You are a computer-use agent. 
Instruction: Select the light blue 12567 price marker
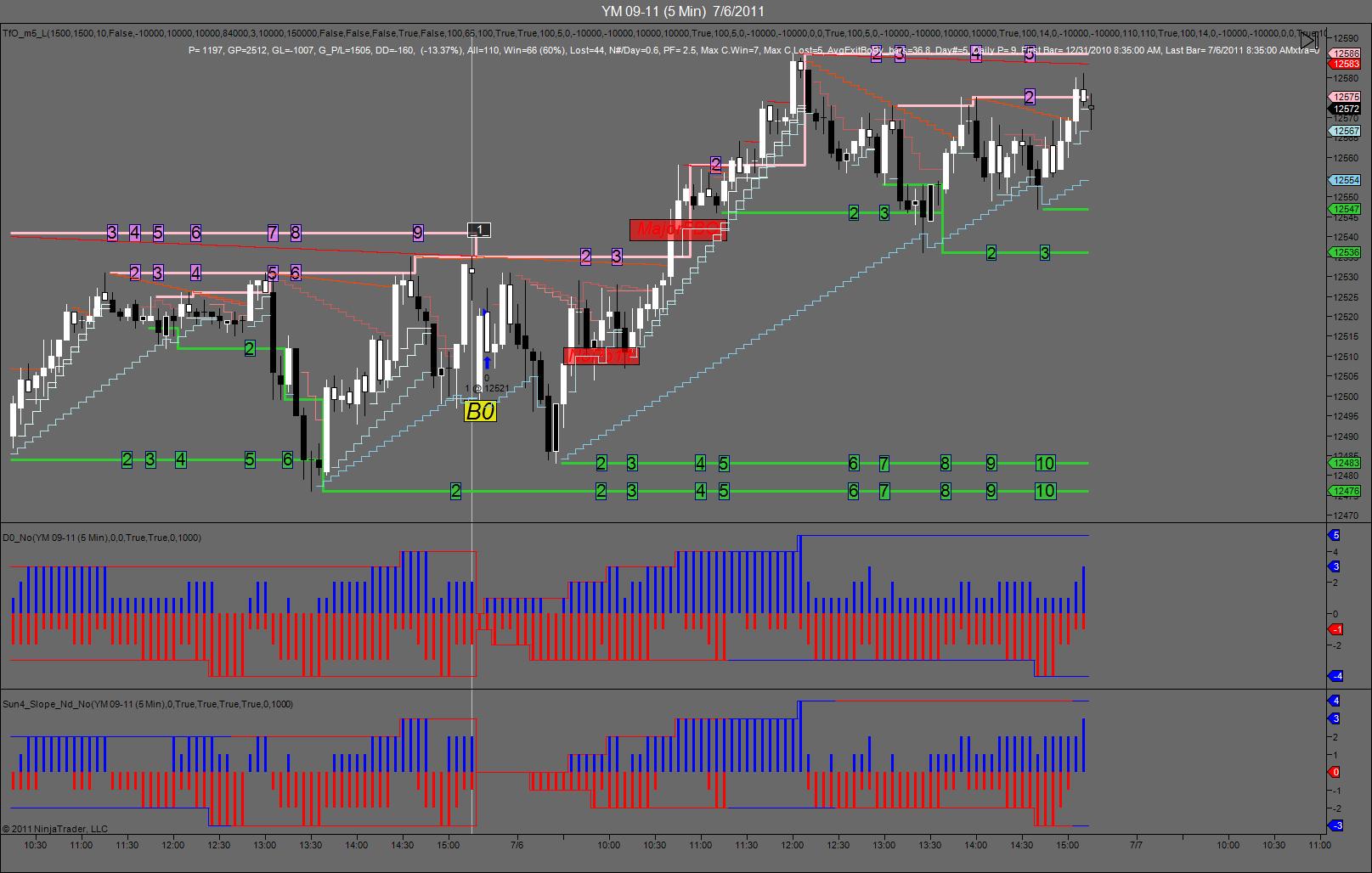point(1346,132)
